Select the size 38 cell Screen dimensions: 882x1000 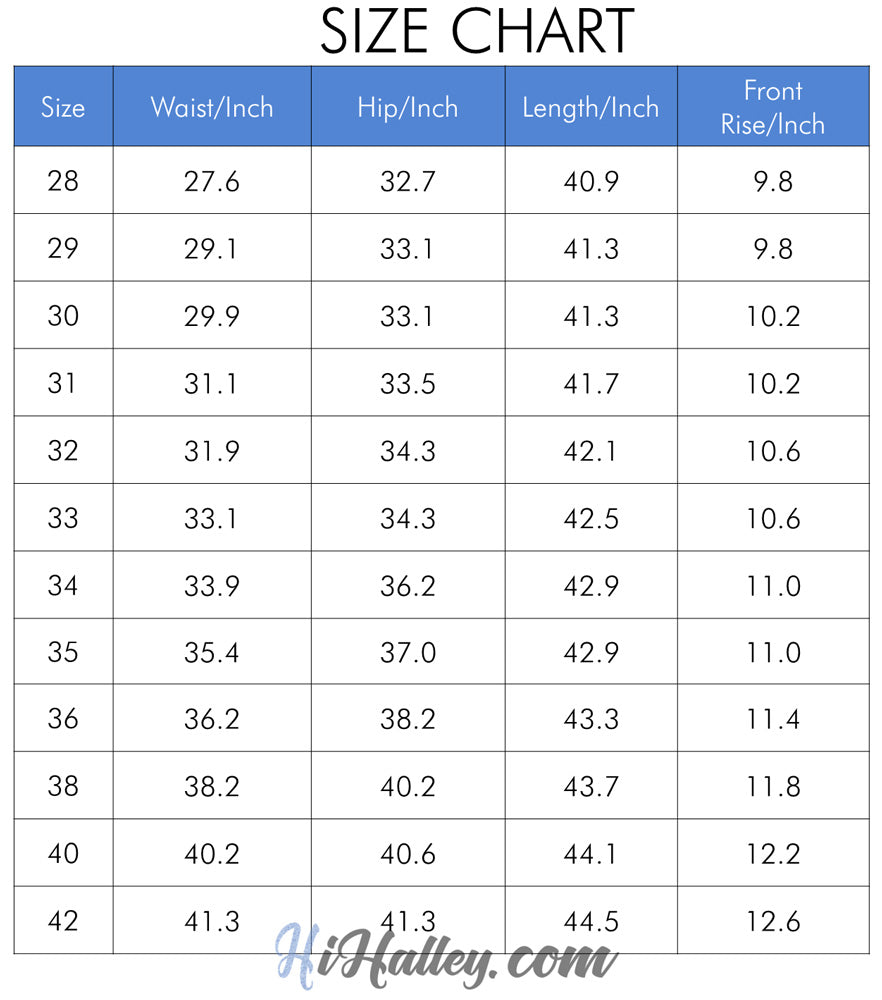pyautogui.click(x=63, y=786)
